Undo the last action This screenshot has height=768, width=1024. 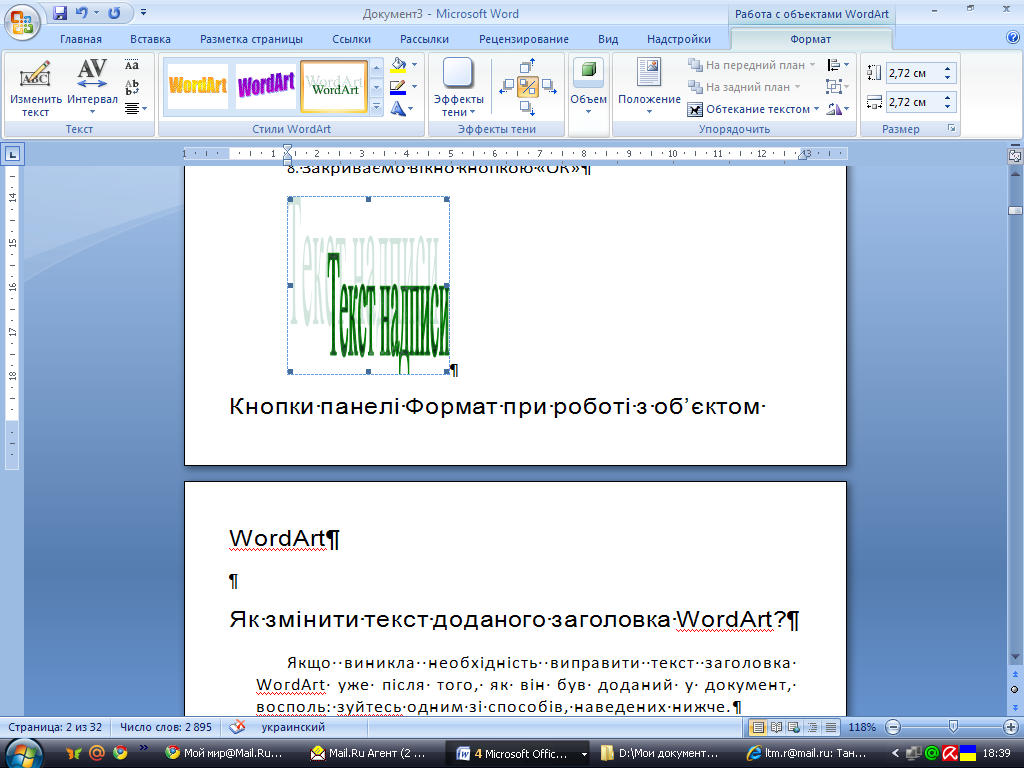(x=81, y=13)
